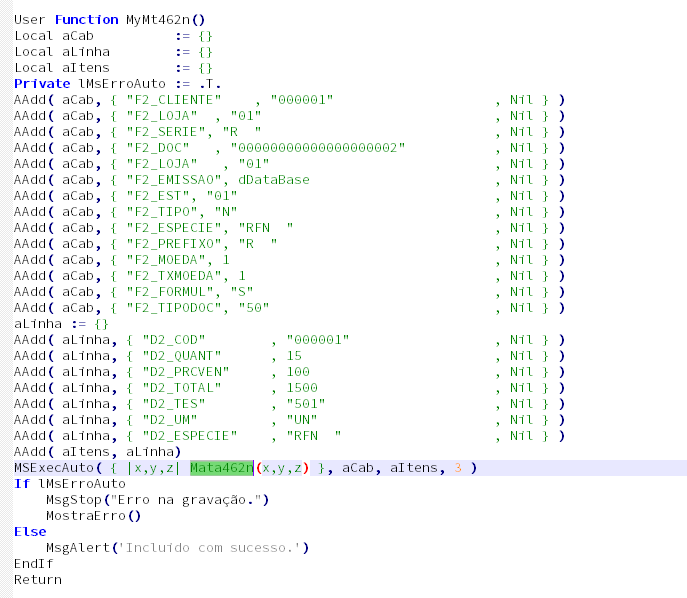The image size is (687, 598).
Task: Click the variable lMsErroAuto in the Private declaration
Action: tap(122, 84)
